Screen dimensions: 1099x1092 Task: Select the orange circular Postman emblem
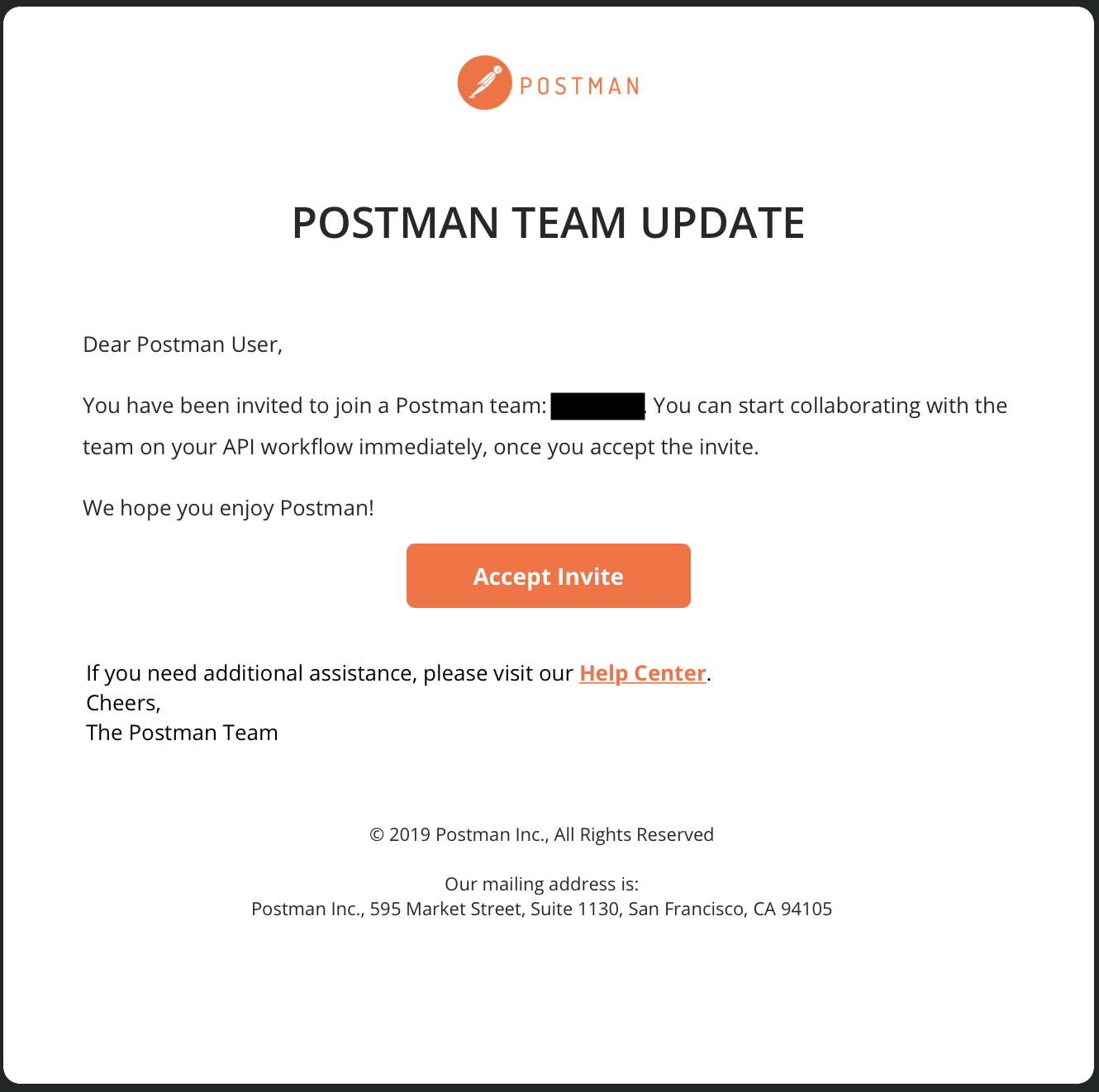click(485, 82)
